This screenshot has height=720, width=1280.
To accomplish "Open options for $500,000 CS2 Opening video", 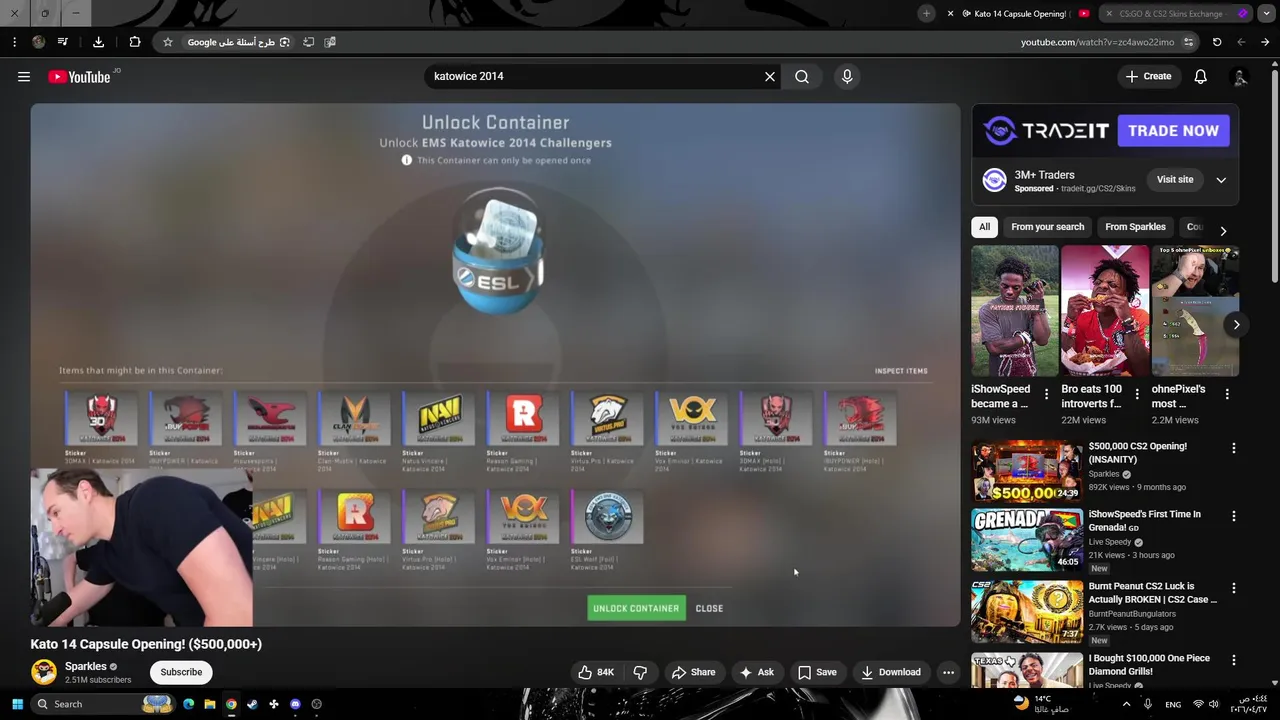I will (x=1233, y=448).
